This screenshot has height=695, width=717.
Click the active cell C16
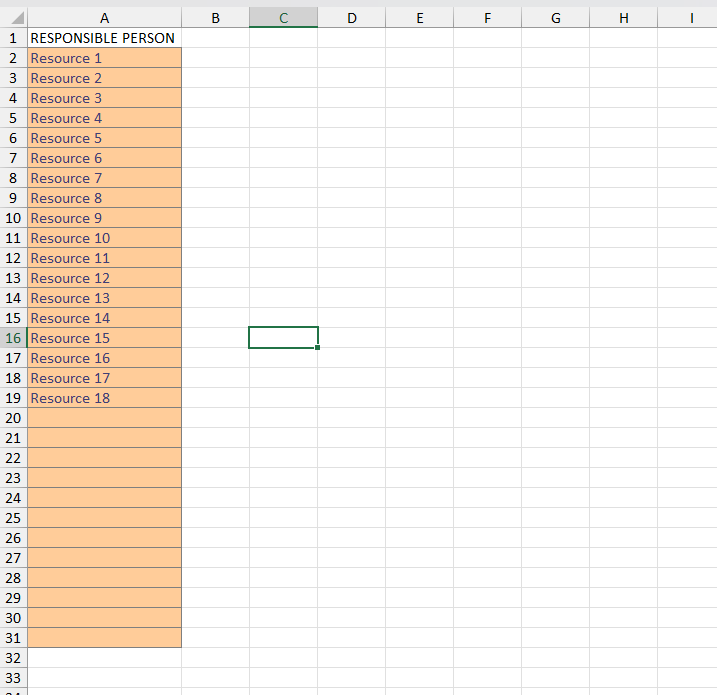(x=284, y=338)
